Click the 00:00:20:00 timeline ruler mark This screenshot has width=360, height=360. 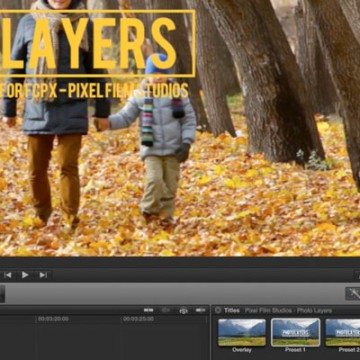point(53,319)
